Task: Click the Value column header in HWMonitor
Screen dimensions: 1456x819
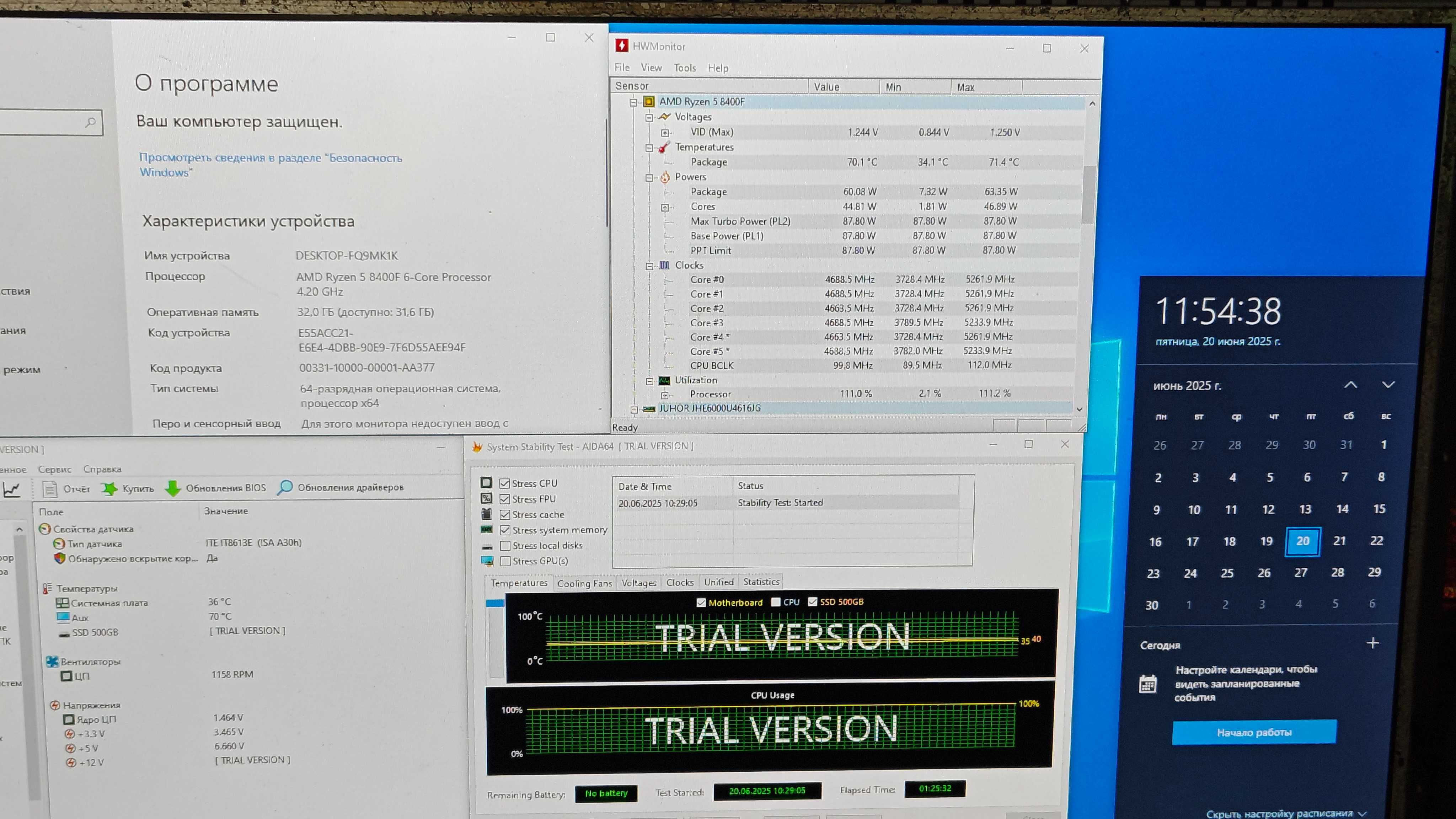Action: coord(843,87)
